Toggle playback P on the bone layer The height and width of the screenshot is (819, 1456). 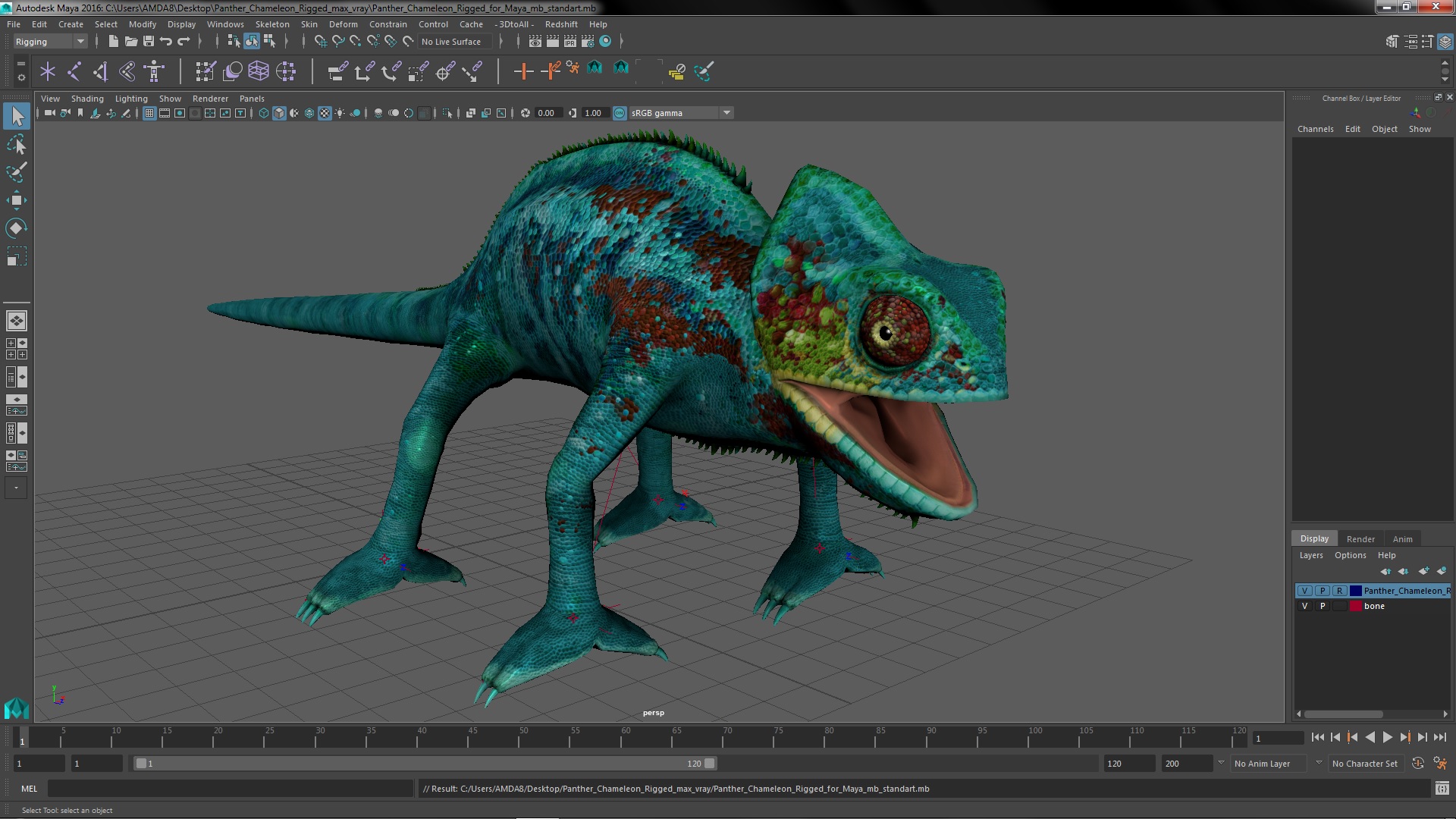(x=1322, y=606)
